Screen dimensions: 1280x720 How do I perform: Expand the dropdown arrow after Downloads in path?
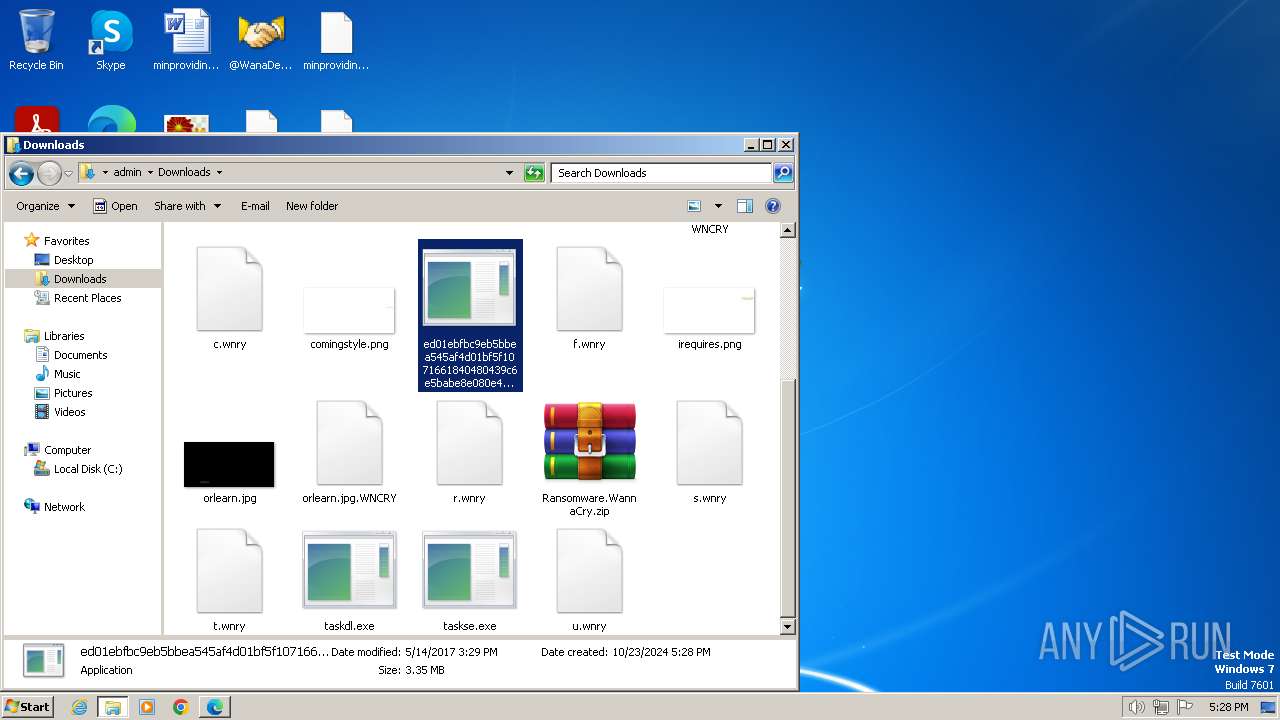[x=219, y=172]
